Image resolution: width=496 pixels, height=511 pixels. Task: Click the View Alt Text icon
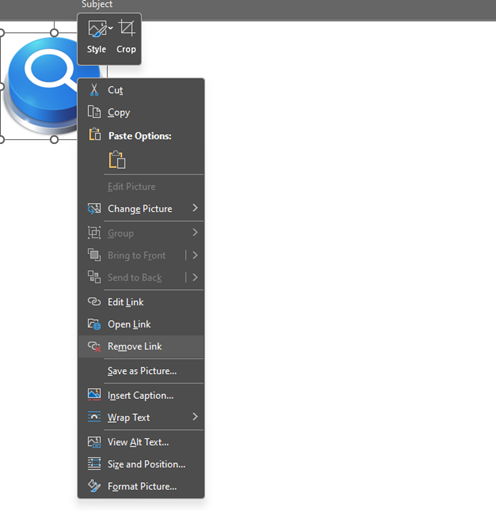[x=94, y=442]
